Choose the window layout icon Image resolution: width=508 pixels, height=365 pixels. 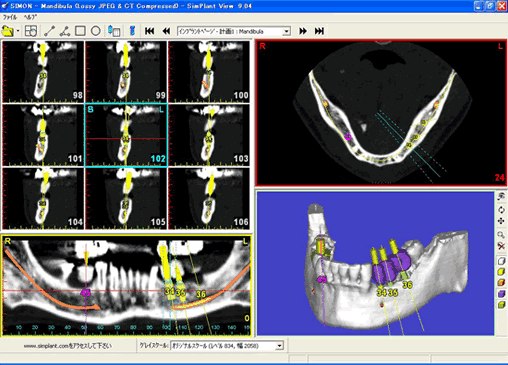pos(31,31)
